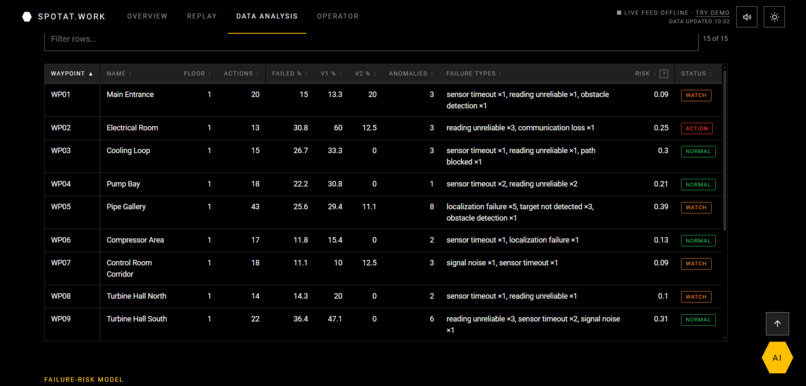Click the ACTION badge for Electrical Room
The height and width of the screenshot is (386, 806).
[x=697, y=128]
